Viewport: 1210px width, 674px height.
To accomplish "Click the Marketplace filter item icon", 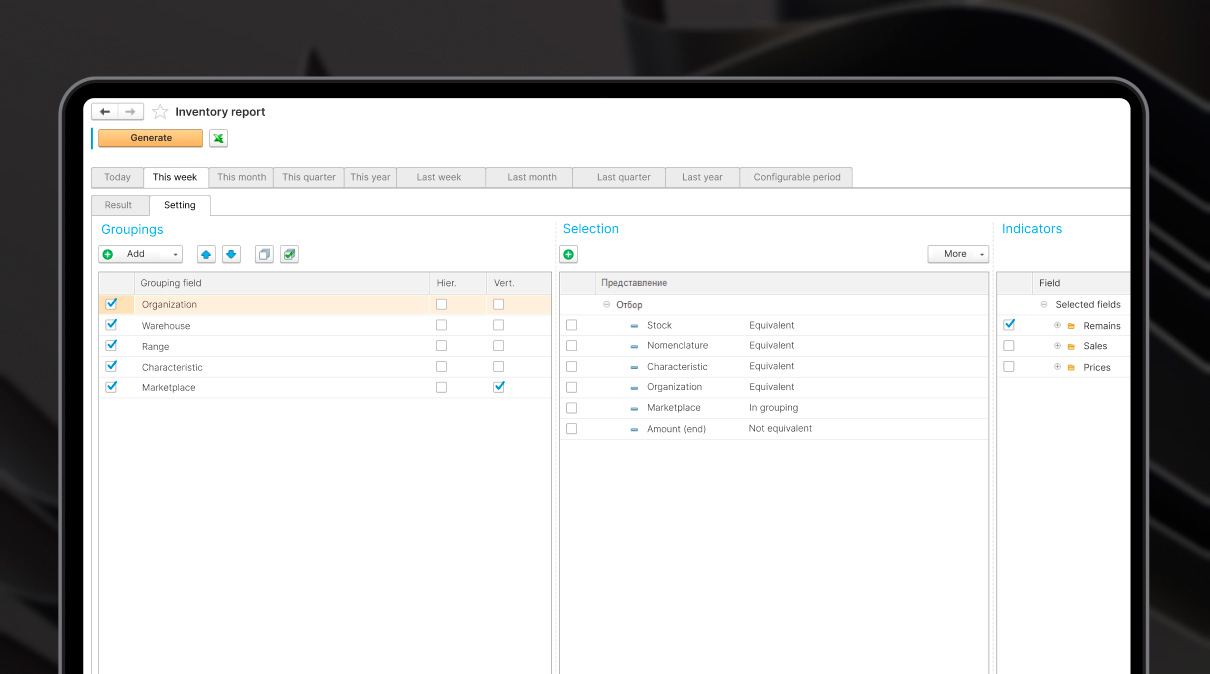I will [x=634, y=408].
